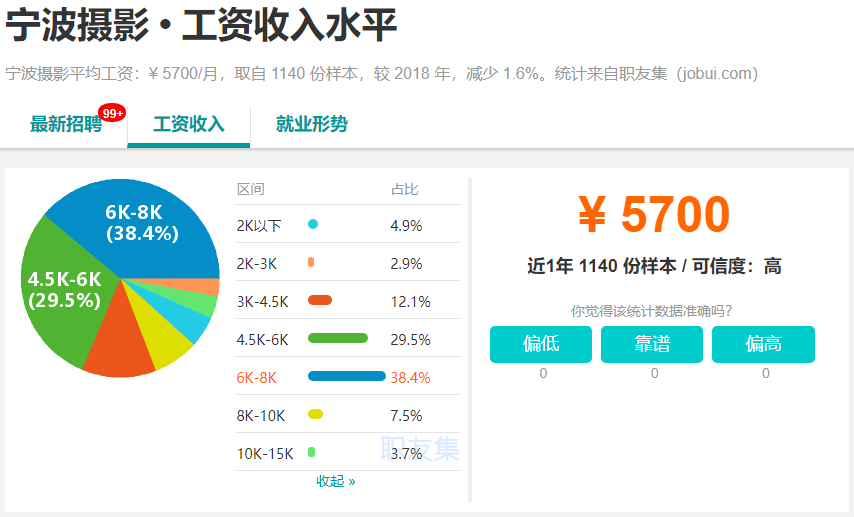
Task: Vote 偏高 on the salary statistic
Action: coord(764,344)
